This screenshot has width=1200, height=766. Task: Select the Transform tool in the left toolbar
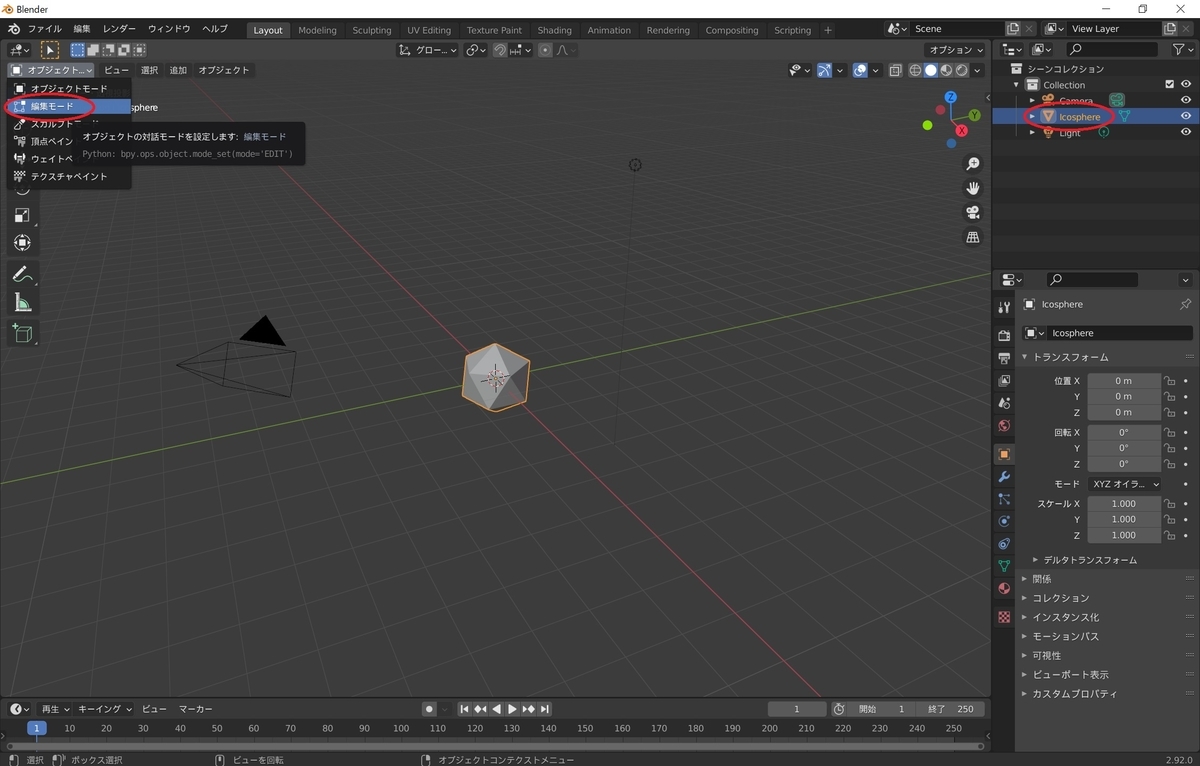(x=22, y=243)
